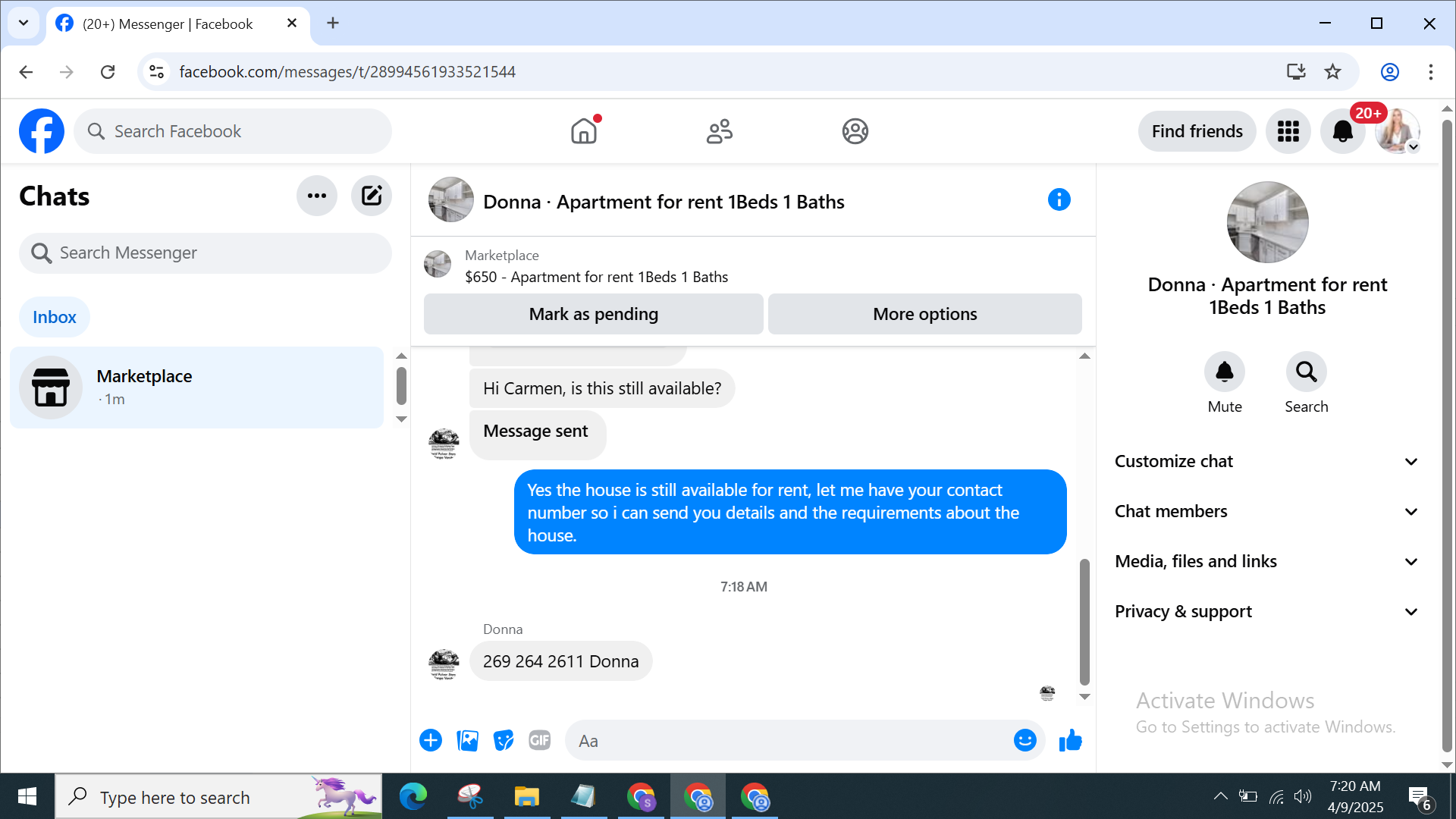
Task: Open the Facebook logo home link
Action: (42, 131)
